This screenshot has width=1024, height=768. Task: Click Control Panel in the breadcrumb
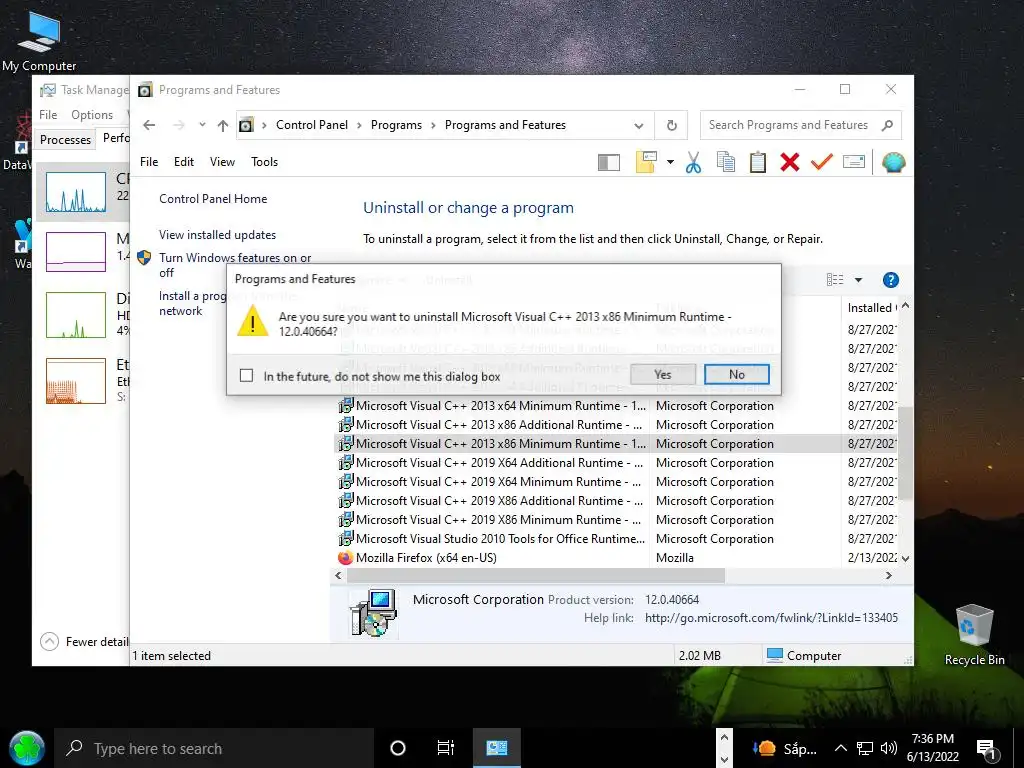(x=312, y=125)
